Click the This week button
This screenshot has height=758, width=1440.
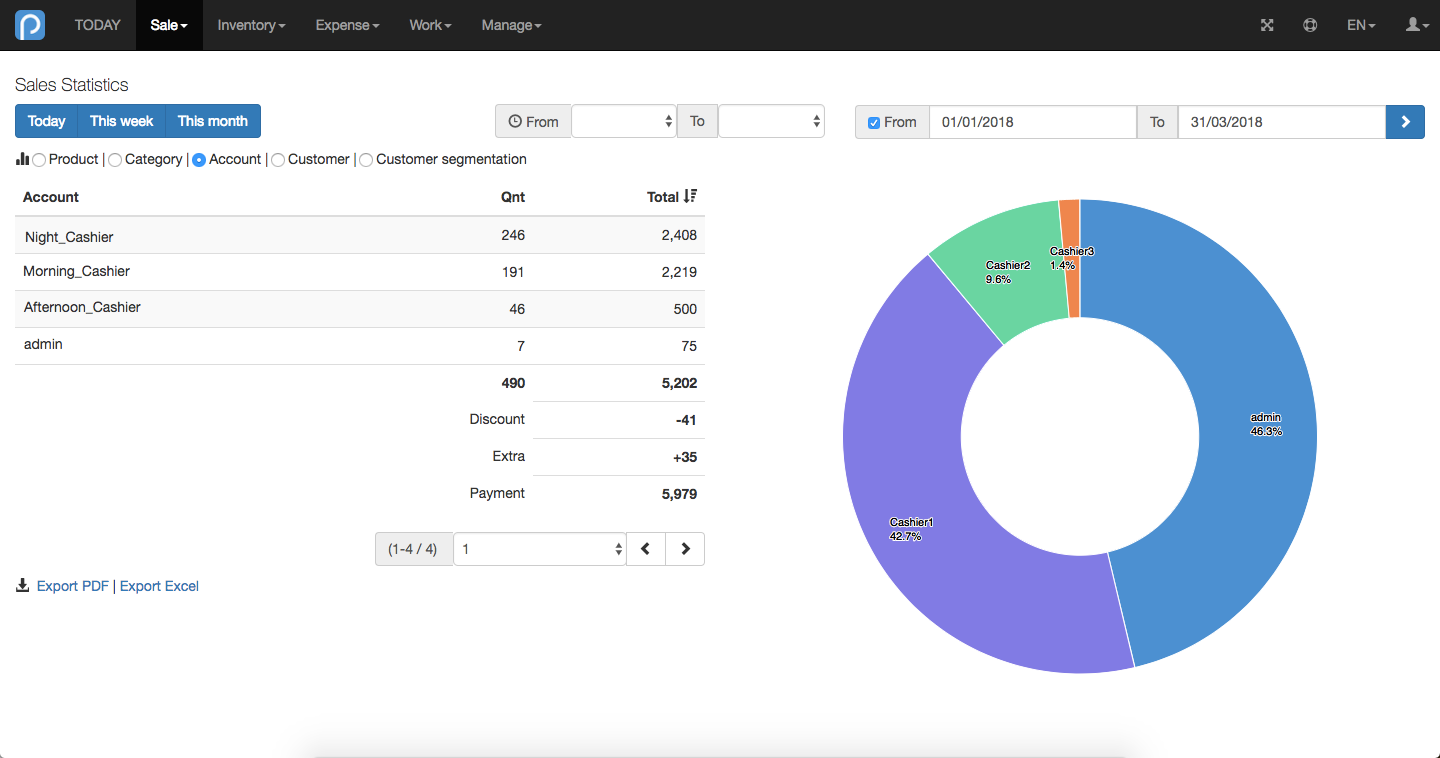click(x=121, y=121)
